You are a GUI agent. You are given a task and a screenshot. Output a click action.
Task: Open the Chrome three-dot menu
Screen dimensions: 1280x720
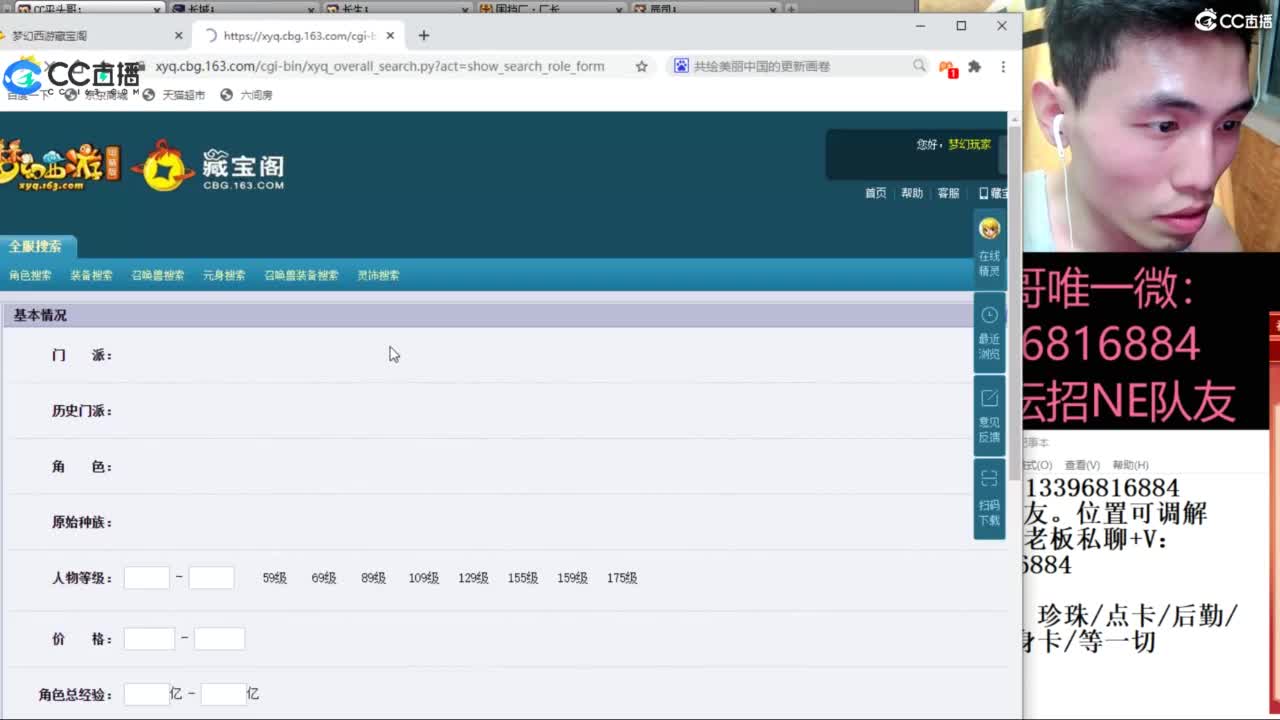click(x=1003, y=66)
